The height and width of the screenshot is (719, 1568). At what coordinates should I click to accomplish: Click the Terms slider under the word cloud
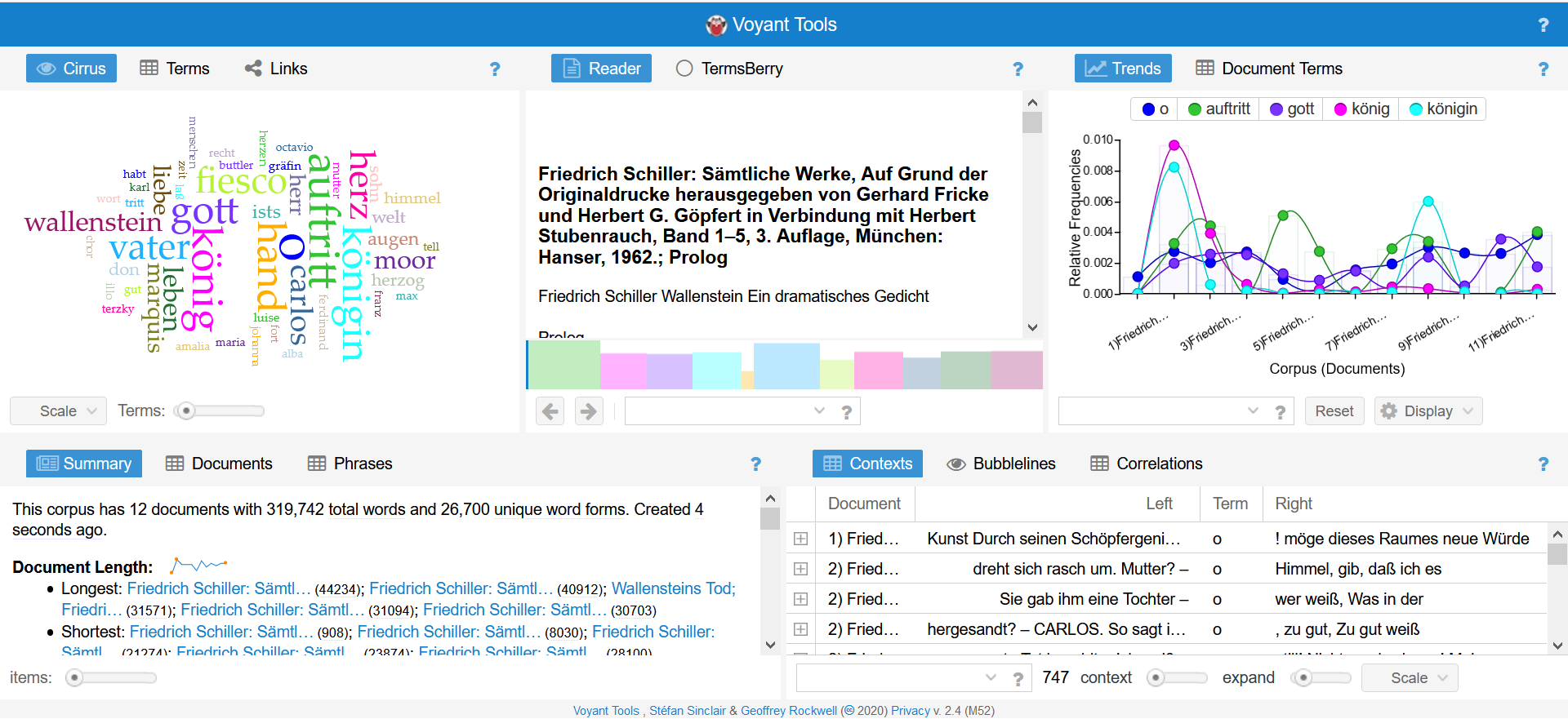[219, 411]
